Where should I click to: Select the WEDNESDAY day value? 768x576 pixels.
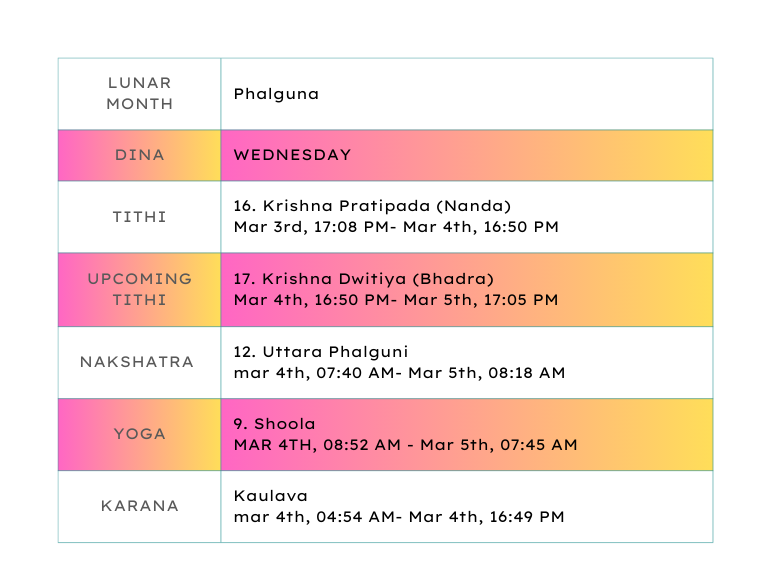[x=292, y=155]
